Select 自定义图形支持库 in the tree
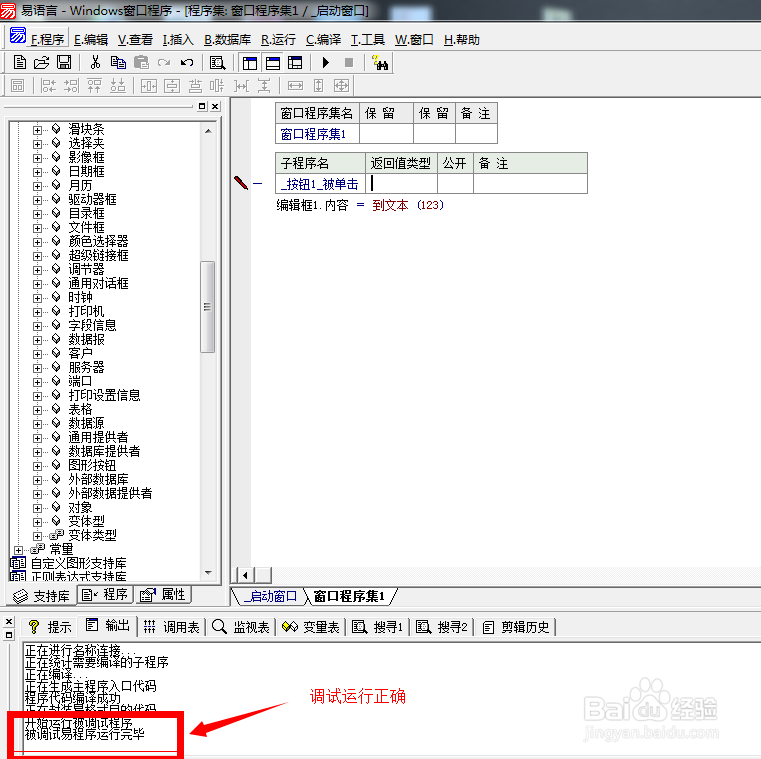The width and height of the screenshot is (761, 759). pyautogui.click(x=79, y=563)
